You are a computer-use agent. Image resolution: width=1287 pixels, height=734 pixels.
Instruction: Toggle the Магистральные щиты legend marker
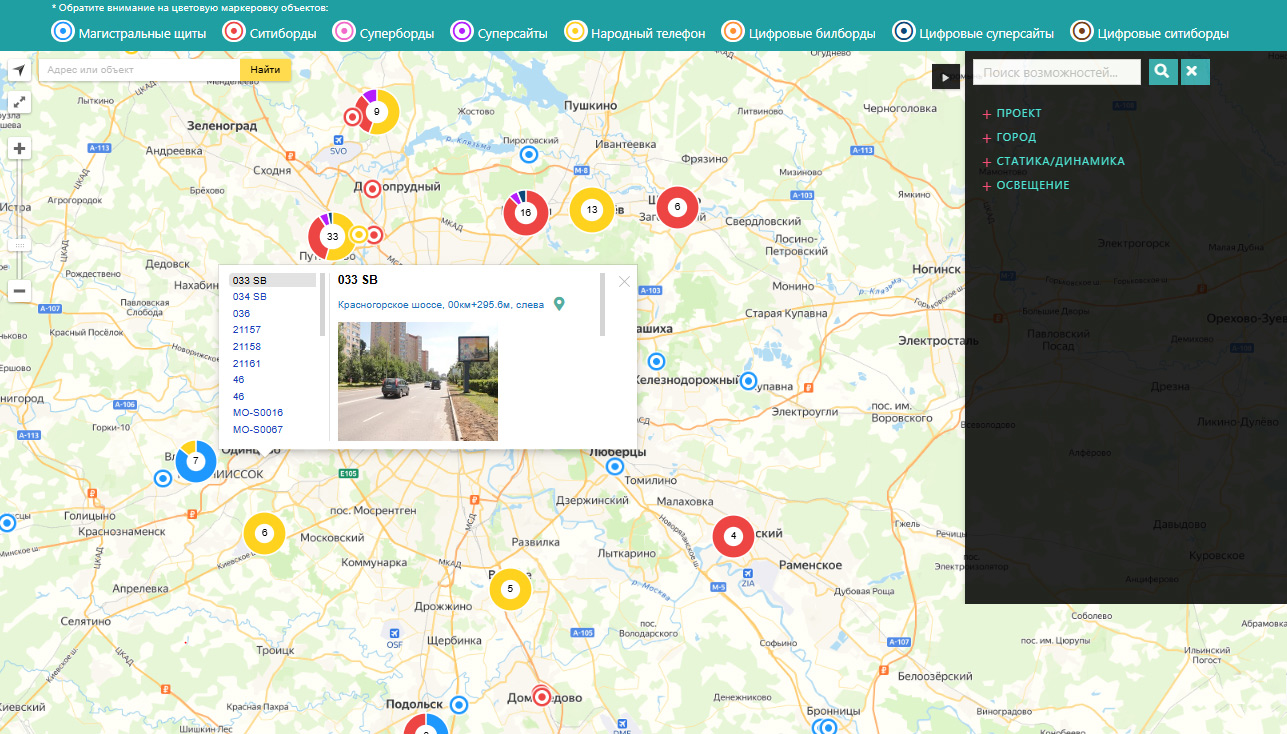63,32
